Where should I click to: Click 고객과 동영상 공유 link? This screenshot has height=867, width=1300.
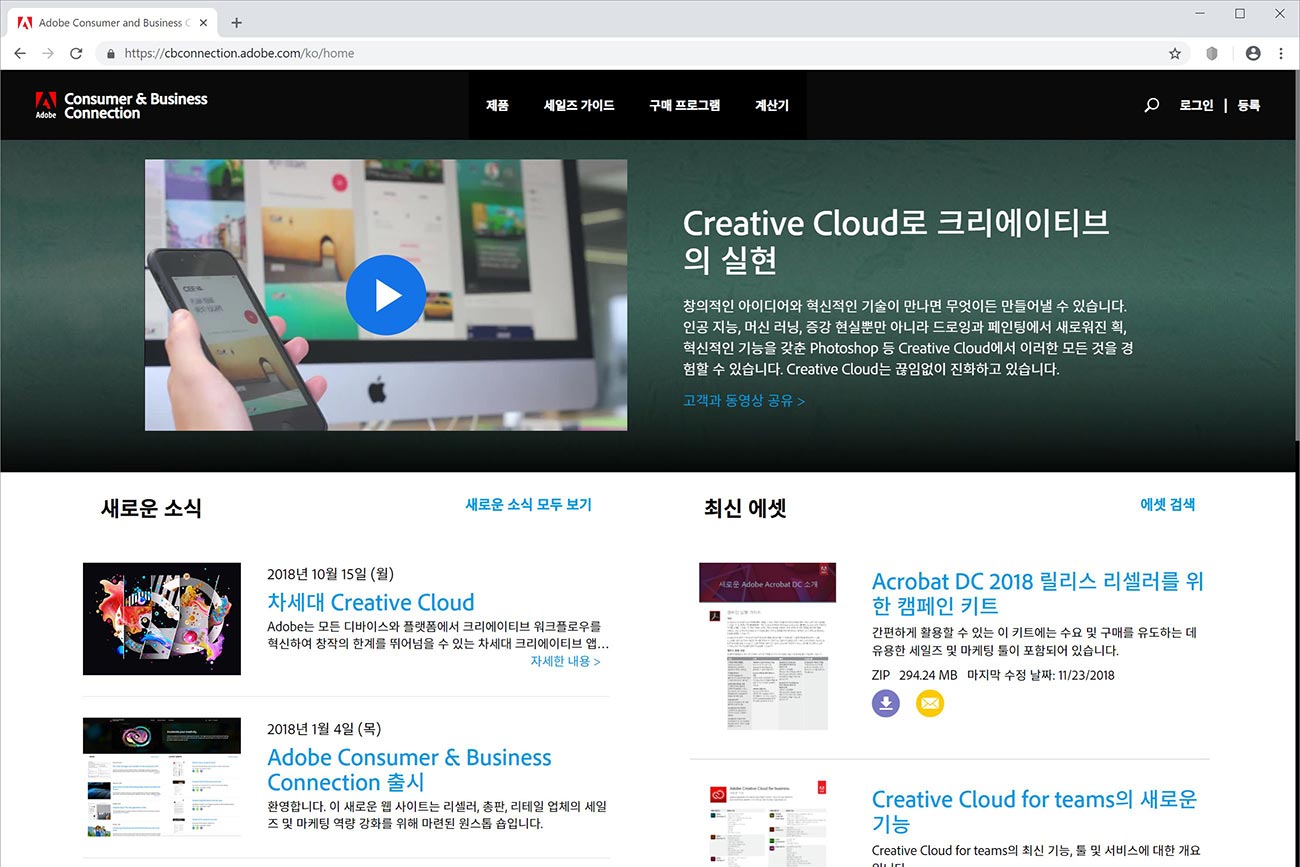744,401
